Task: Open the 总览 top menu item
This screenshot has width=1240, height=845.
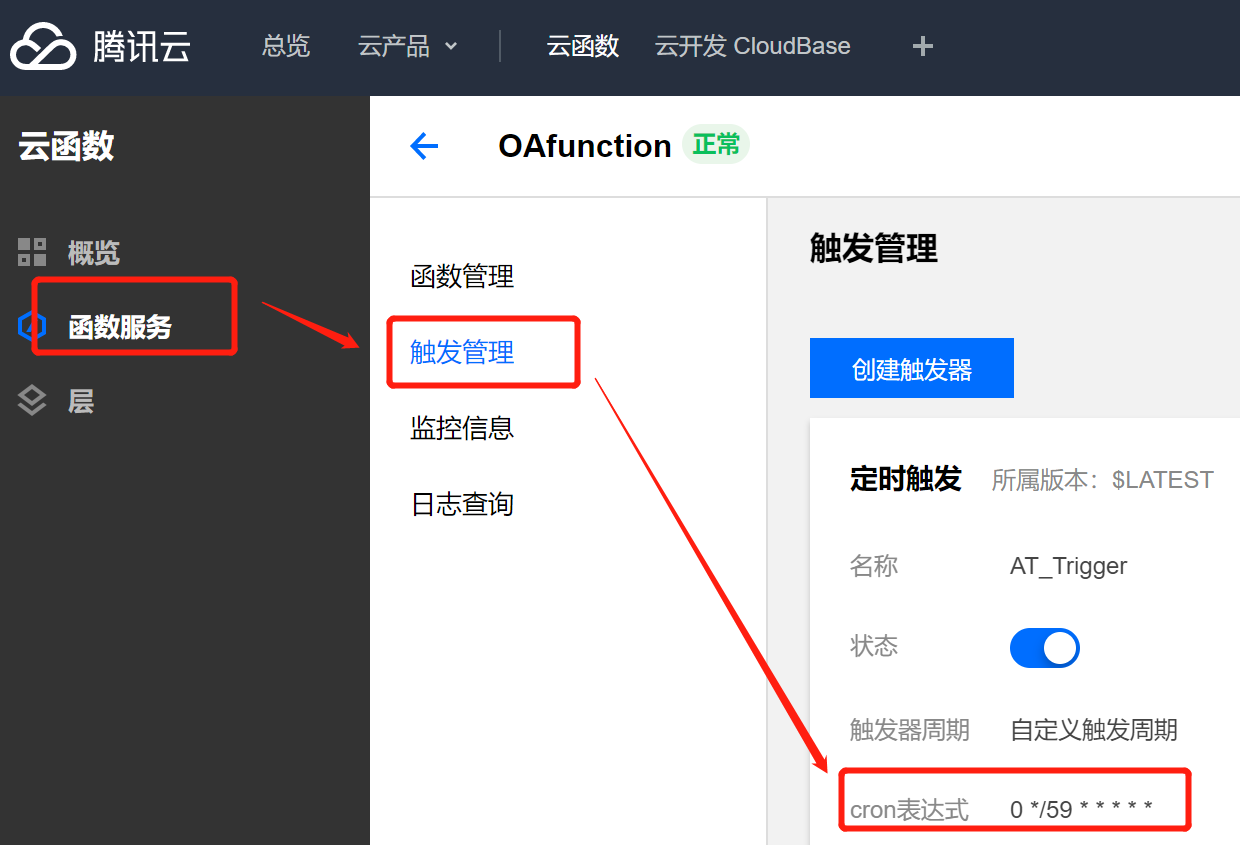Action: 286,46
